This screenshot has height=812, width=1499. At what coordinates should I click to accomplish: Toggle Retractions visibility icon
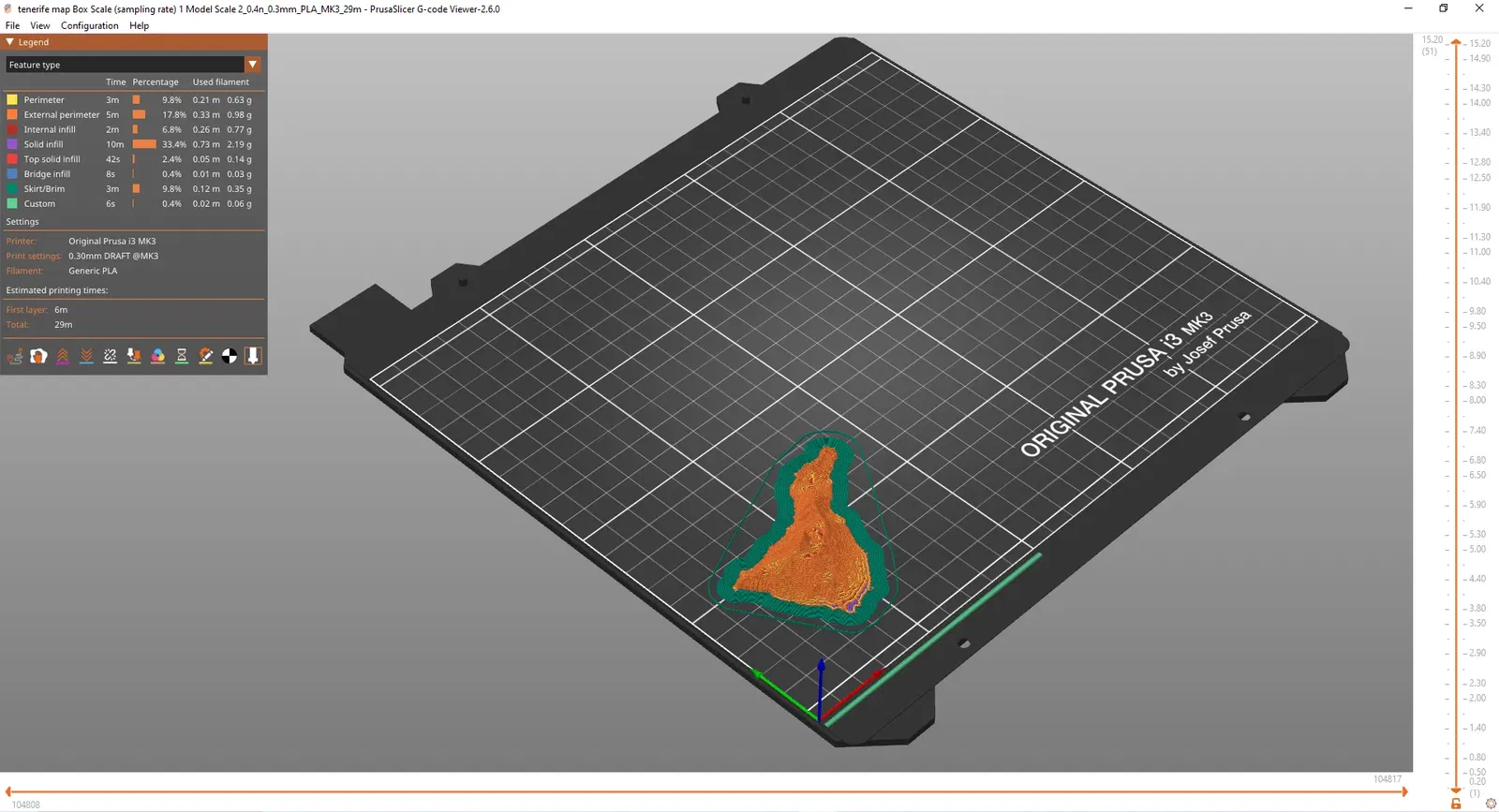63,356
